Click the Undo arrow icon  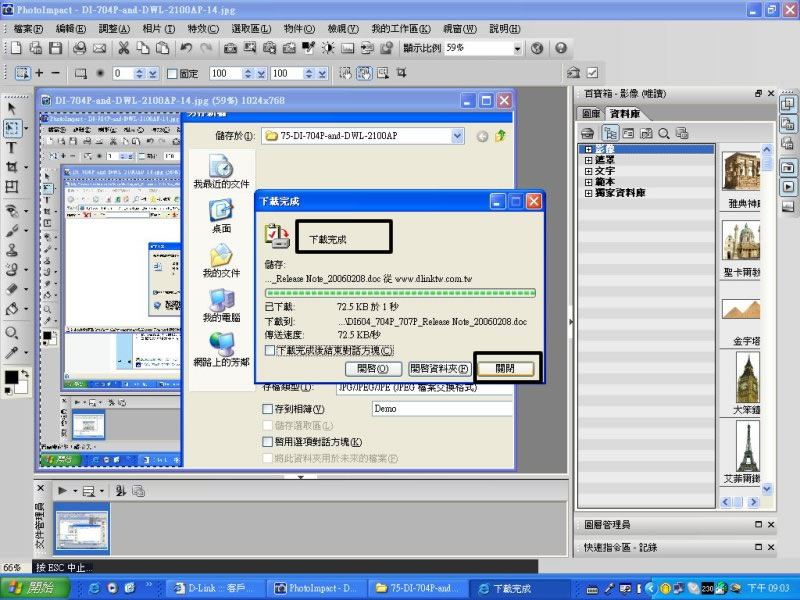tap(186, 48)
